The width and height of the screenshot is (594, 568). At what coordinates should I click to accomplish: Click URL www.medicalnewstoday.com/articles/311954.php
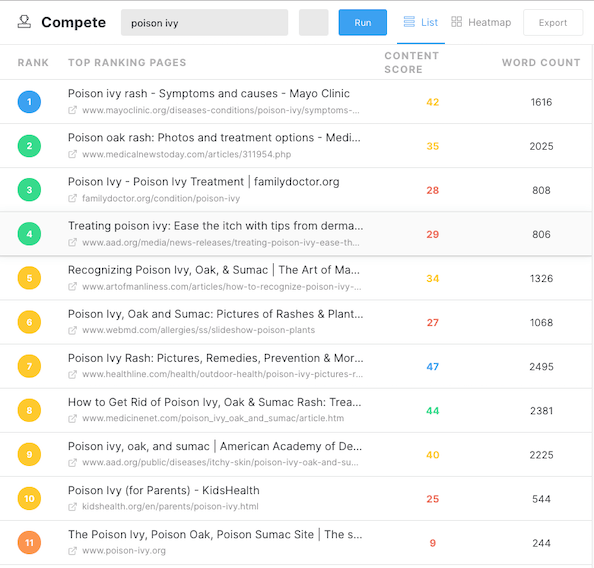186,154
